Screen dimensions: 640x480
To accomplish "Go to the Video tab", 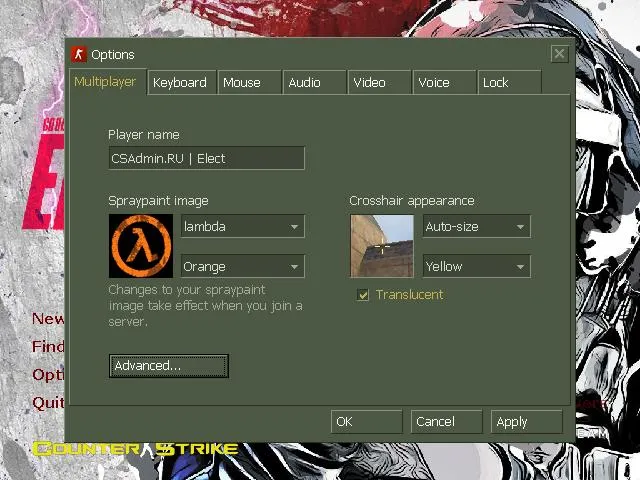I will coord(379,82).
